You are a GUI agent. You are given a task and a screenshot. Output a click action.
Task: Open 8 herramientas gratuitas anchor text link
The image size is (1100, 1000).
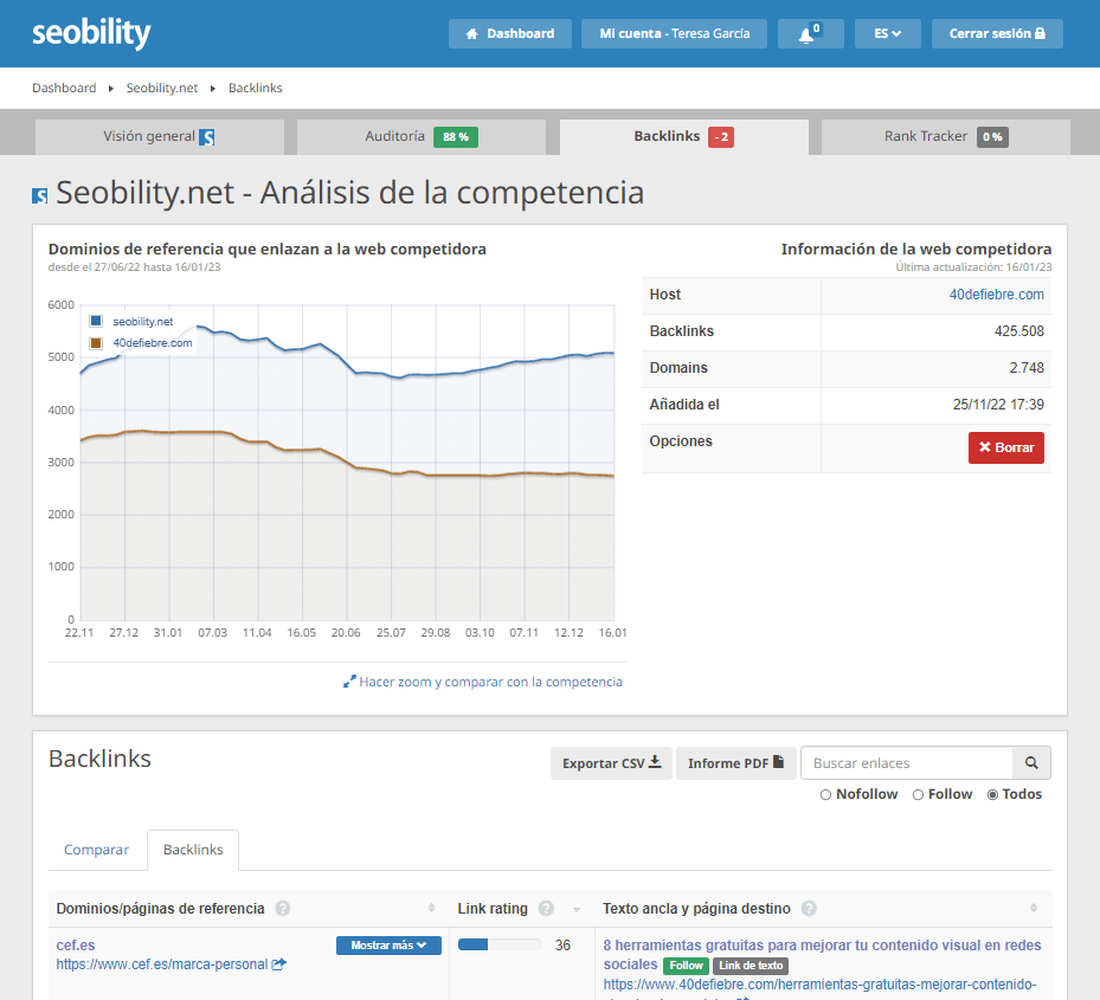(822, 954)
